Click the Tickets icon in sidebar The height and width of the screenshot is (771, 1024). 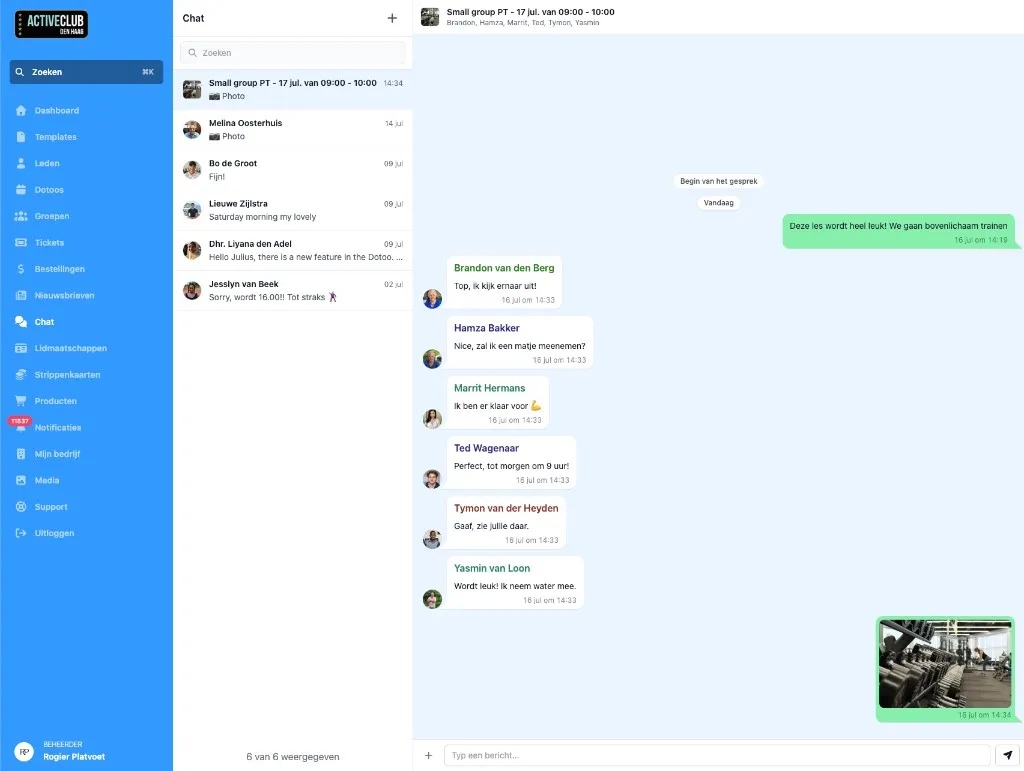pyautogui.click(x=21, y=243)
